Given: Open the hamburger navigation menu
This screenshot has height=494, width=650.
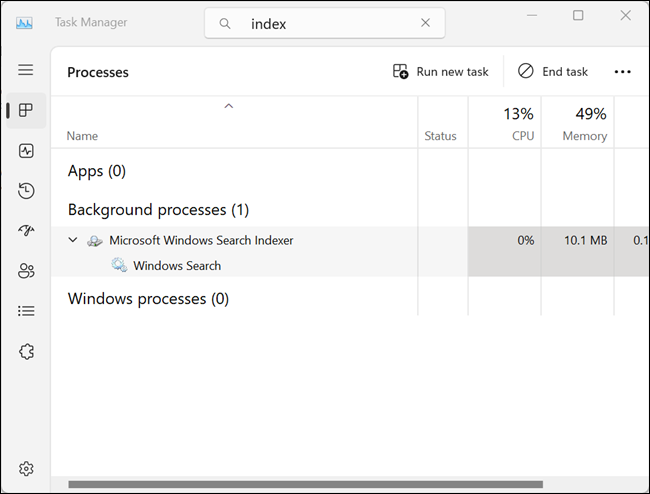Looking at the screenshot, I should click(26, 70).
